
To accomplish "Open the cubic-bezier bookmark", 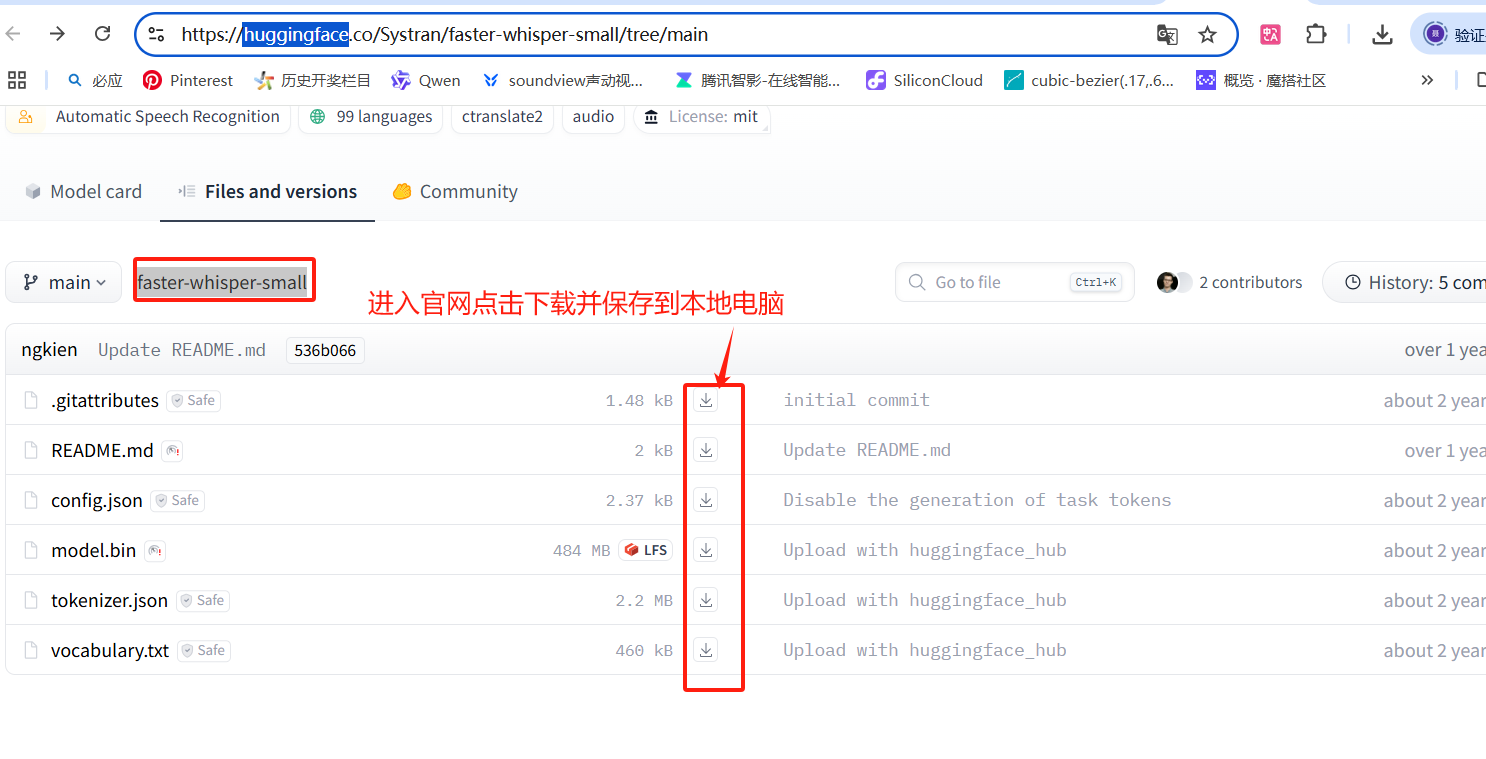I will click(x=1089, y=81).
